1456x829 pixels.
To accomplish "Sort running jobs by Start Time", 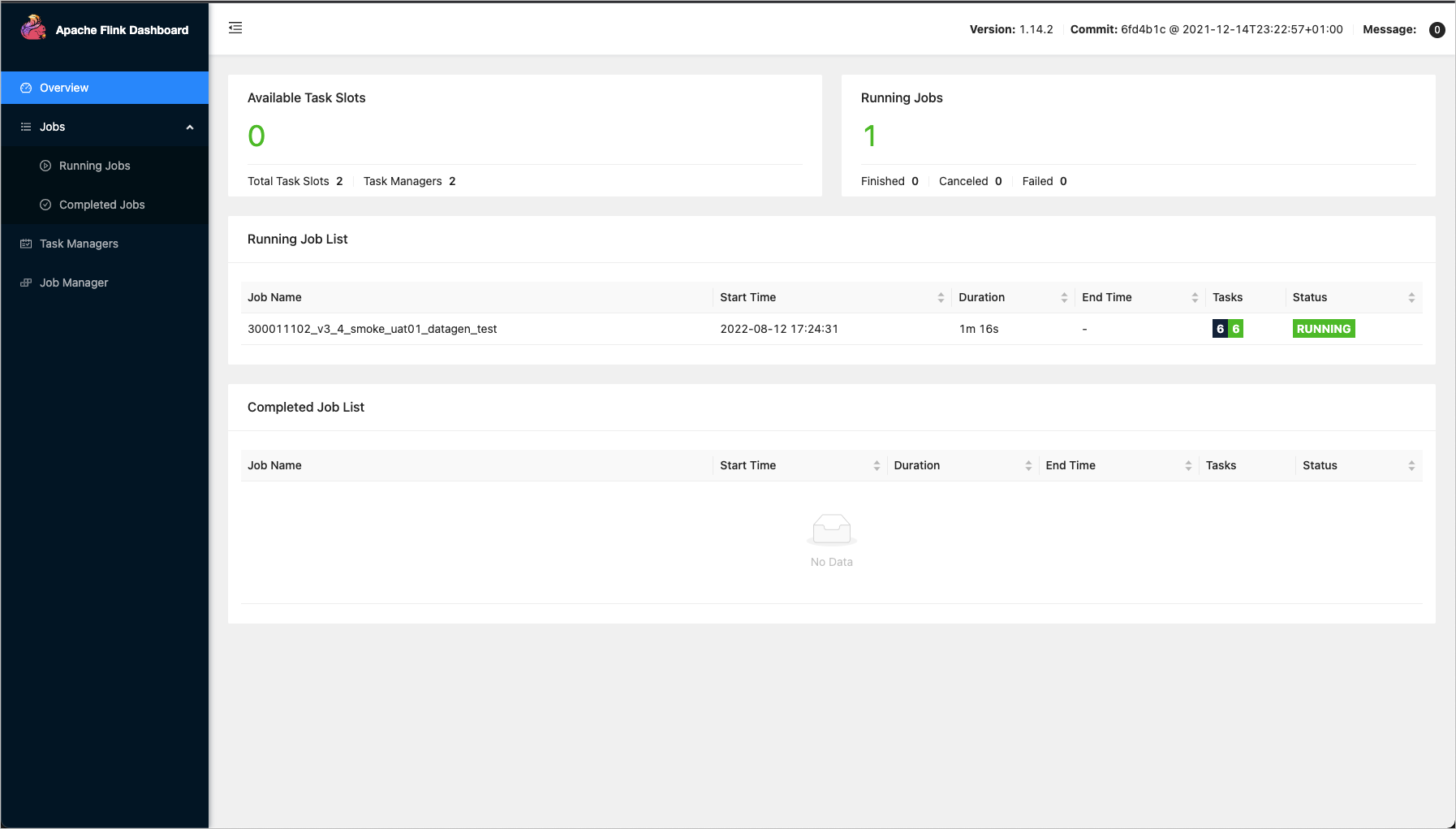I will pos(941,298).
